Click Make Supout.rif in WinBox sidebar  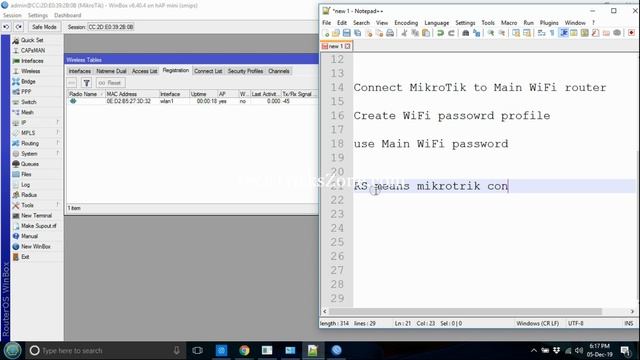click(38, 226)
